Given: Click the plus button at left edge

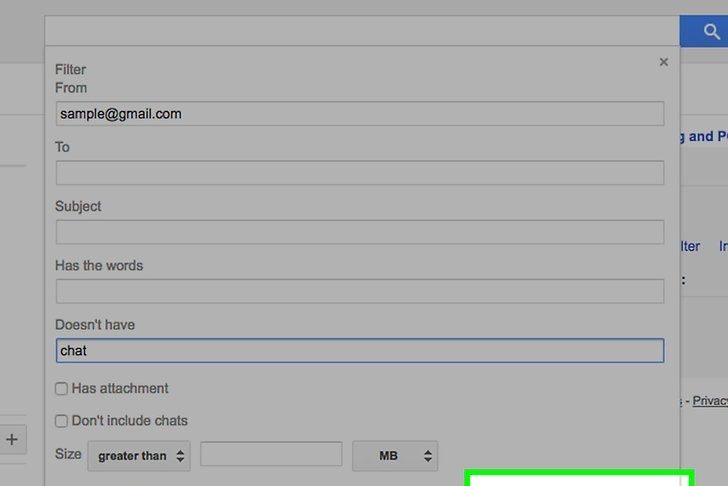Looking at the screenshot, I should [12, 439].
